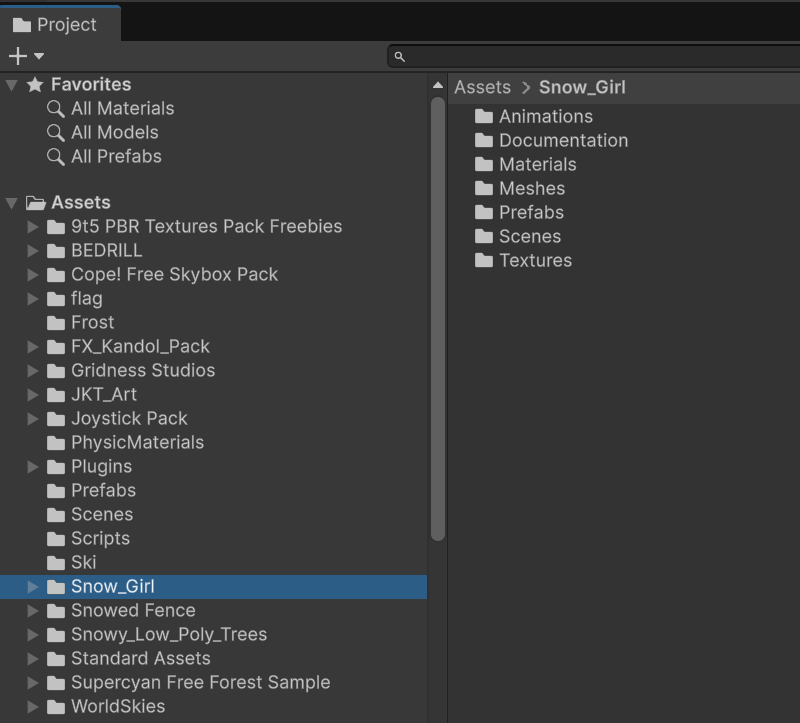The image size is (800, 723).
Task: Expand the JKT_Art folder arrow
Action: [33, 395]
